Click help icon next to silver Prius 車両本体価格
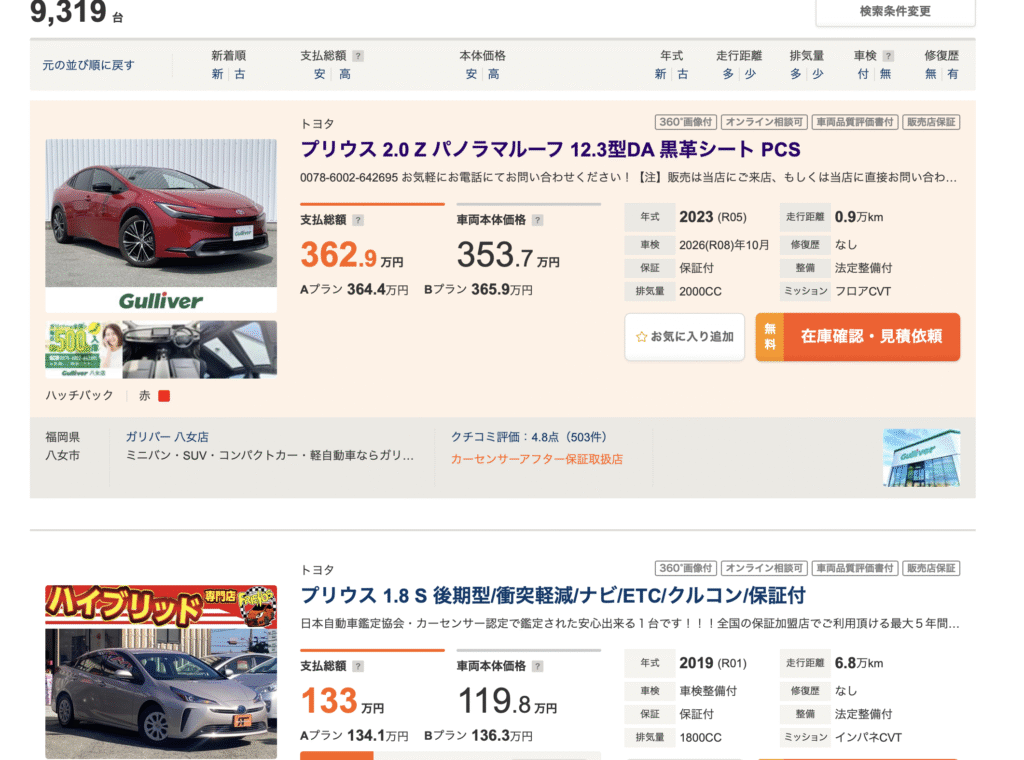1024x760 pixels. (x=537, y=666)
